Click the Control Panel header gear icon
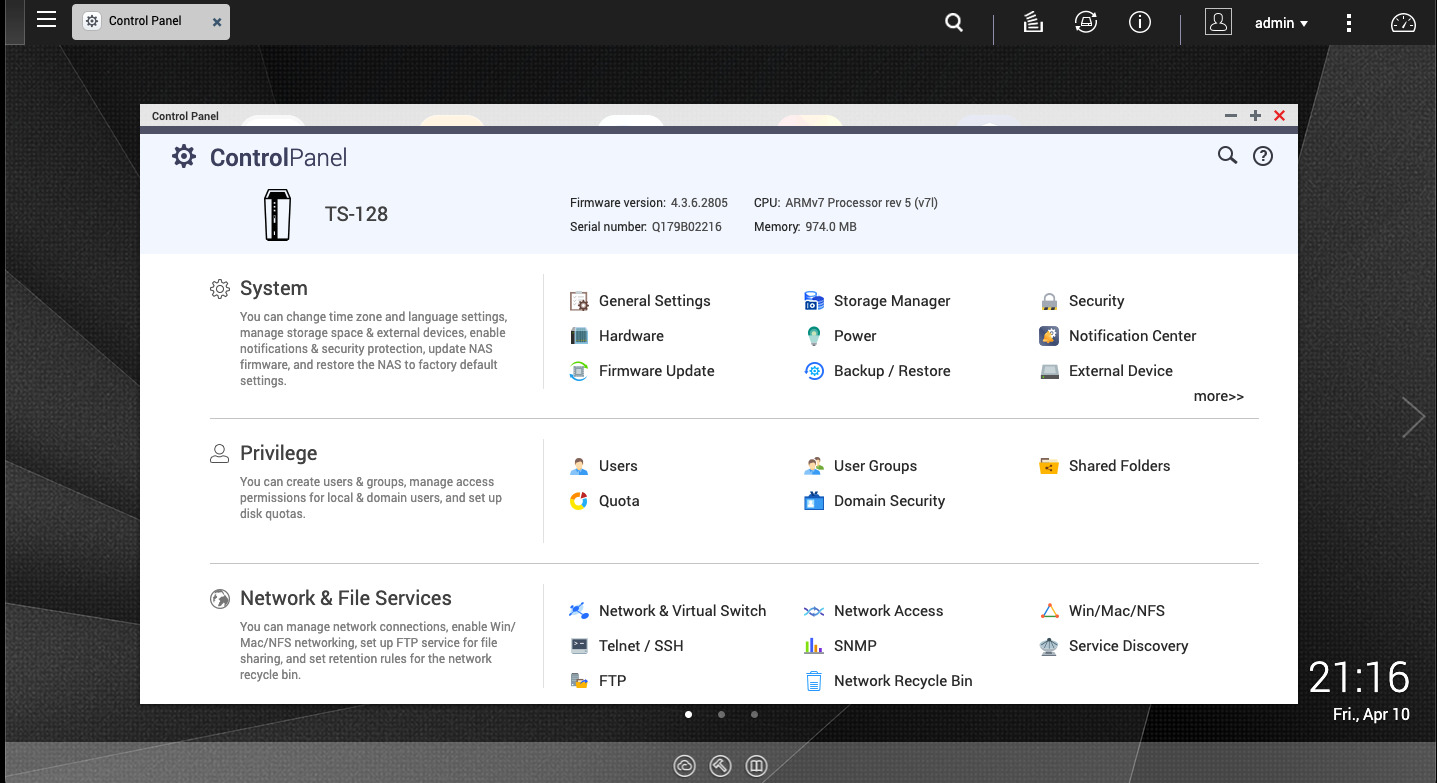 184,156
